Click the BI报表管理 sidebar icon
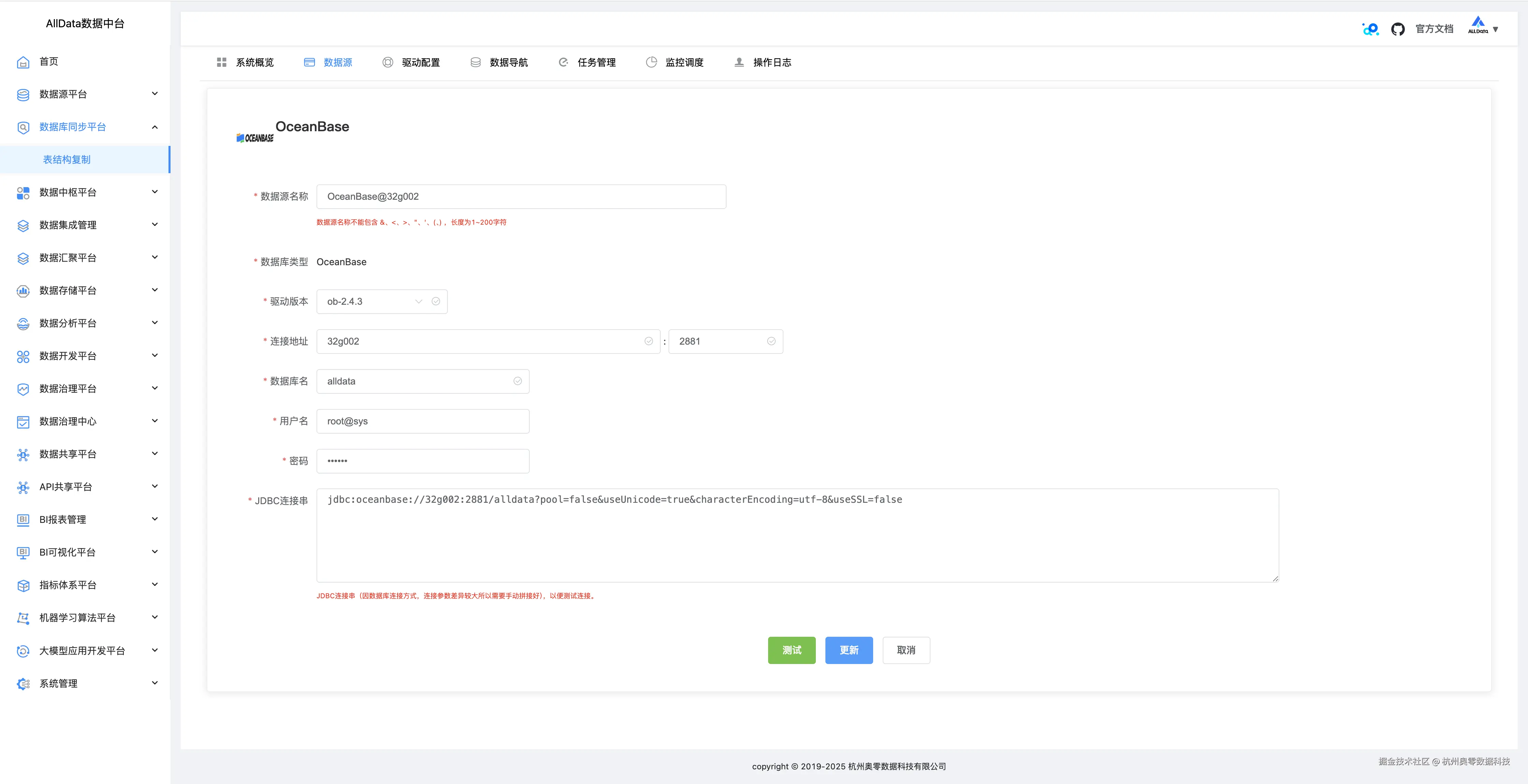This screenshot has width=1528, height=784. [23, 519]
